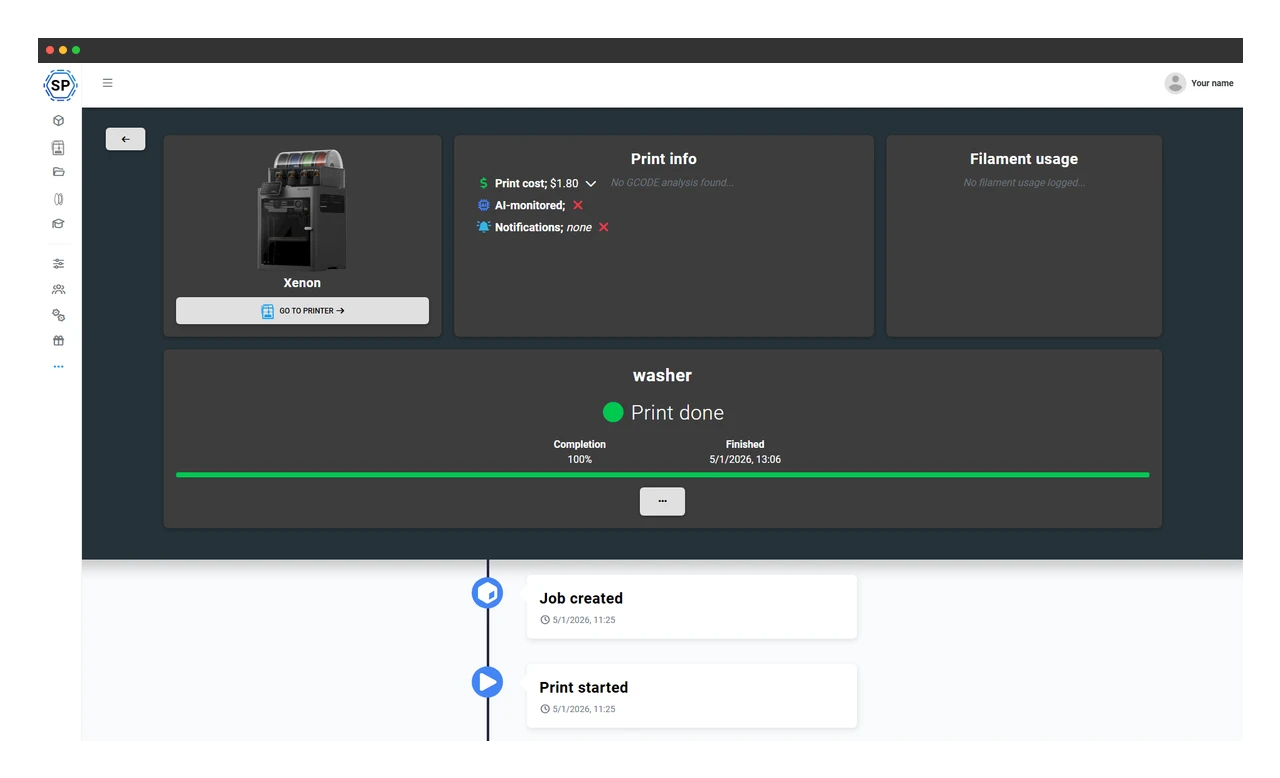The image size is (1280, 778).
Task: Click the 'washer' job name
Action: 662,376
